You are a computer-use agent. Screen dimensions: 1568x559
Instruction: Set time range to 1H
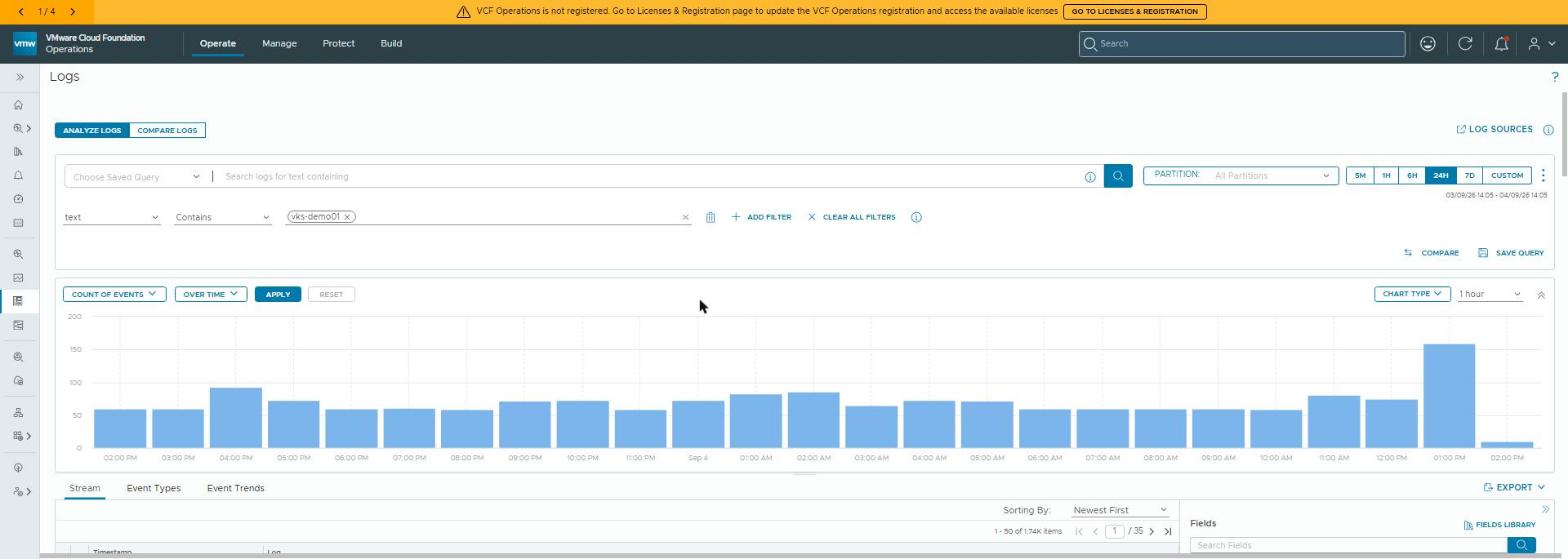click(1386, 175)
